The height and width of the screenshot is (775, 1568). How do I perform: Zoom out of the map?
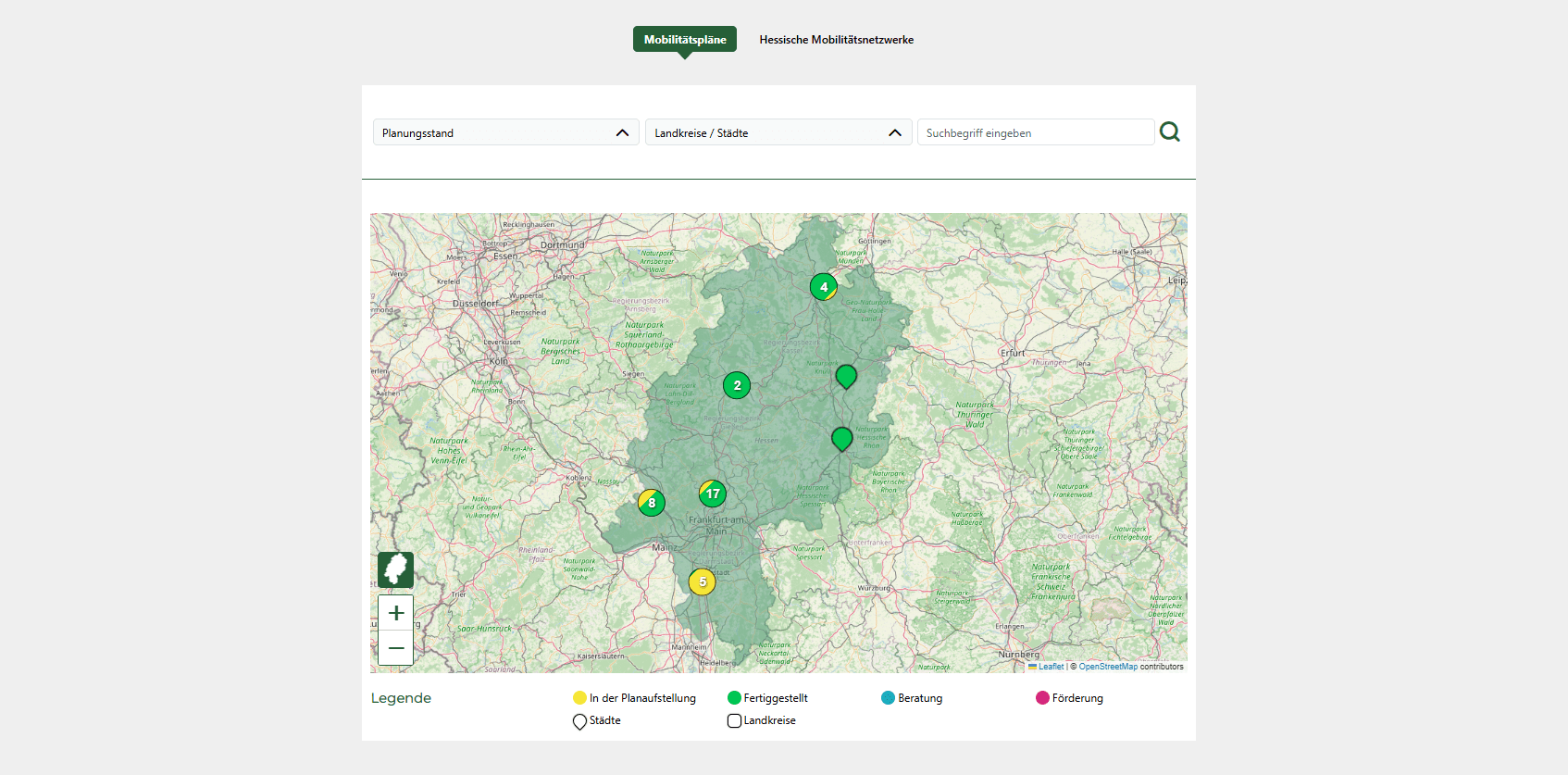tap(396, 648)
